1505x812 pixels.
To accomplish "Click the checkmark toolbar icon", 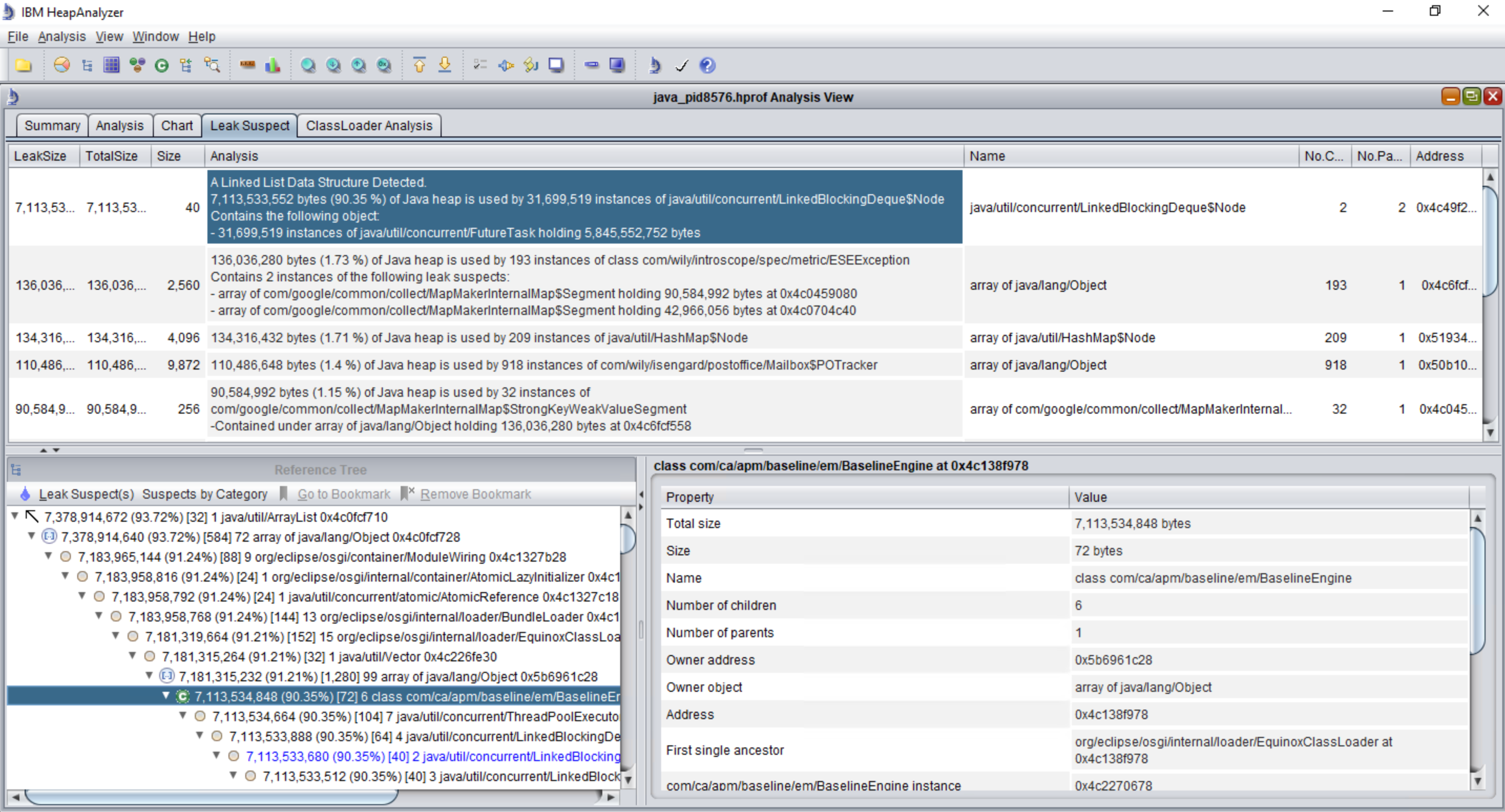I will click(x=681, y=66).
